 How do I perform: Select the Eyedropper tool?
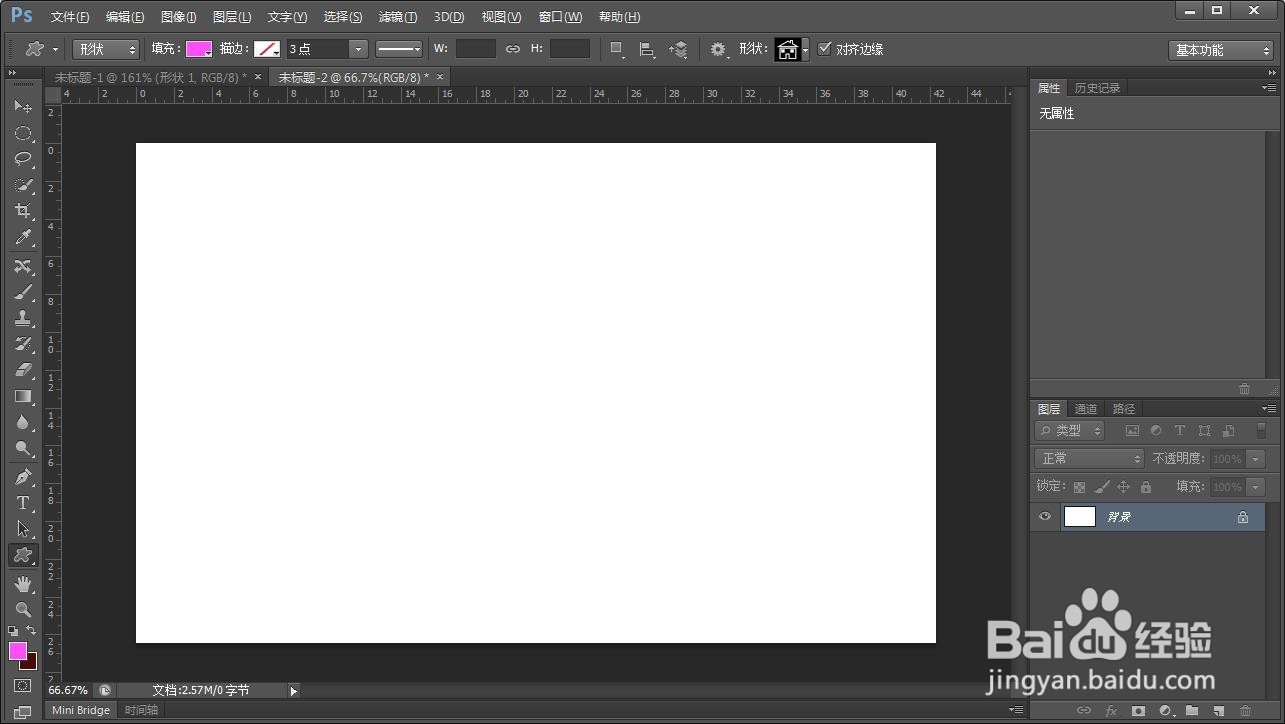23,237
